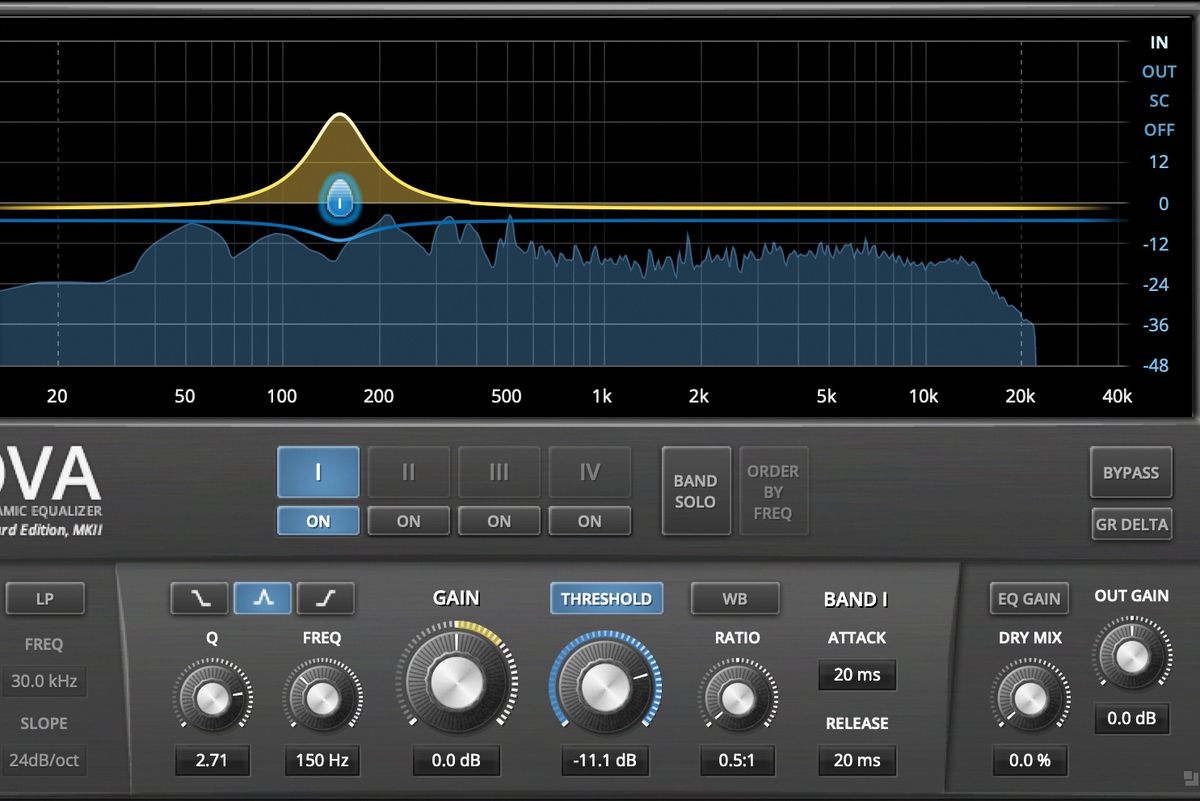
Task: Open the LP FREQ selector showing 30.0 kHz
Action: pyautogui.click(x=44, y=681)
